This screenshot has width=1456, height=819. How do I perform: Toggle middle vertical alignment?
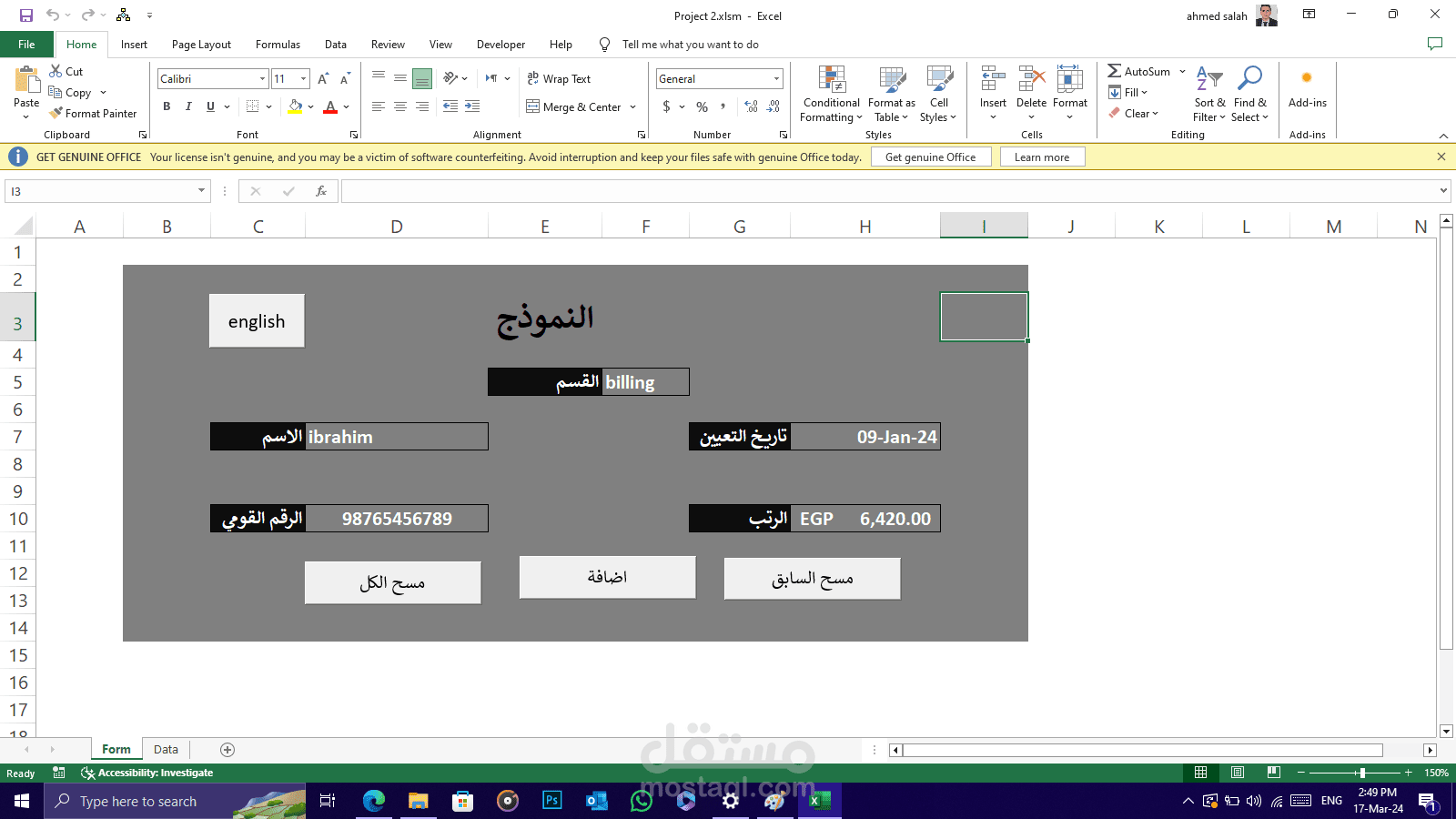pyautogui.click(x=400, y=79)
